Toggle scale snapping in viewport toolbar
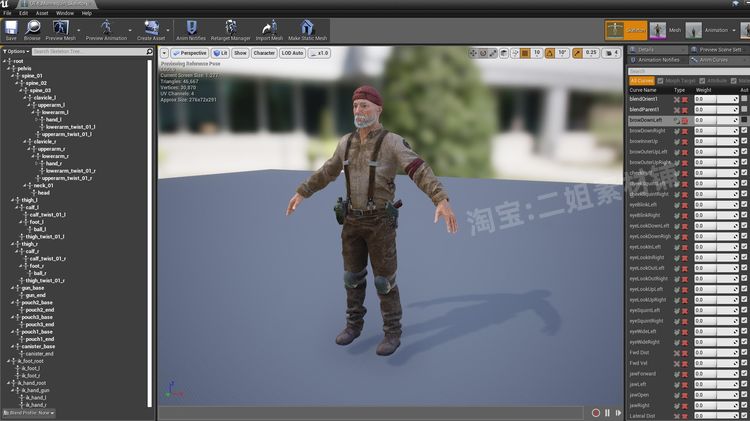The height and width of the screenshot is (421, 750). [x=577, y=53]
